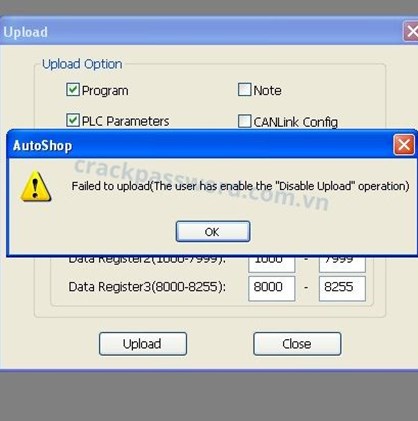Click the Upload dialog title bar

click(x=200, y=32)
